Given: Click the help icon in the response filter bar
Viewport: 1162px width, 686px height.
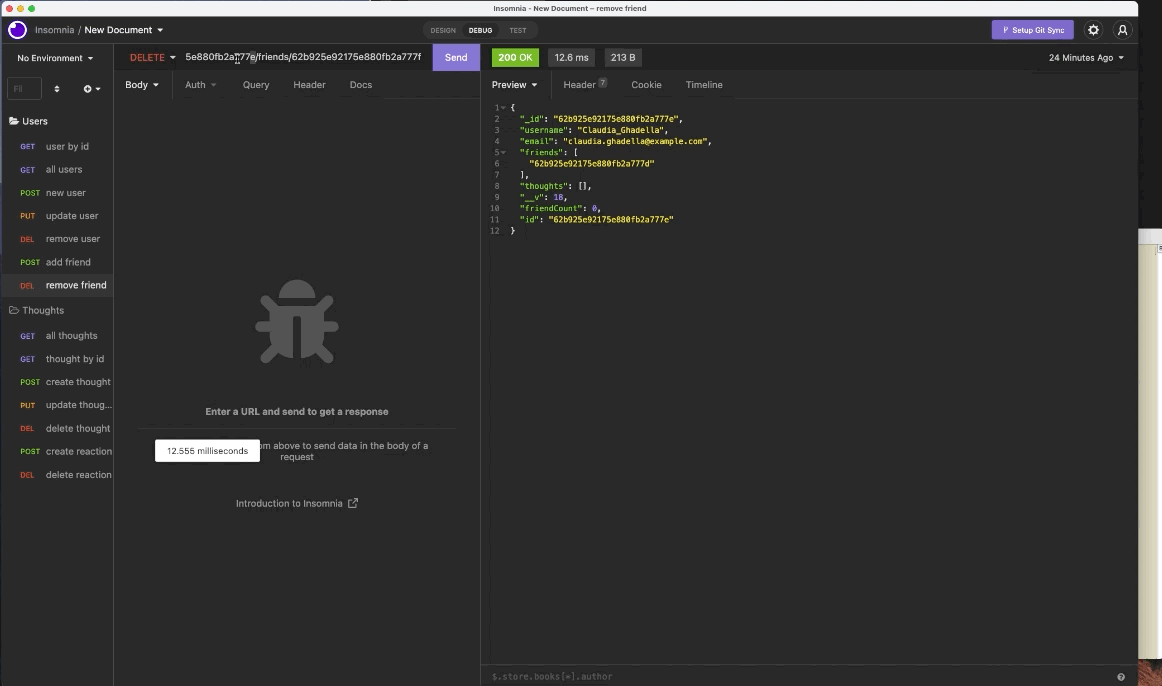Looking at the screenshot, I should click(1121, 676).
